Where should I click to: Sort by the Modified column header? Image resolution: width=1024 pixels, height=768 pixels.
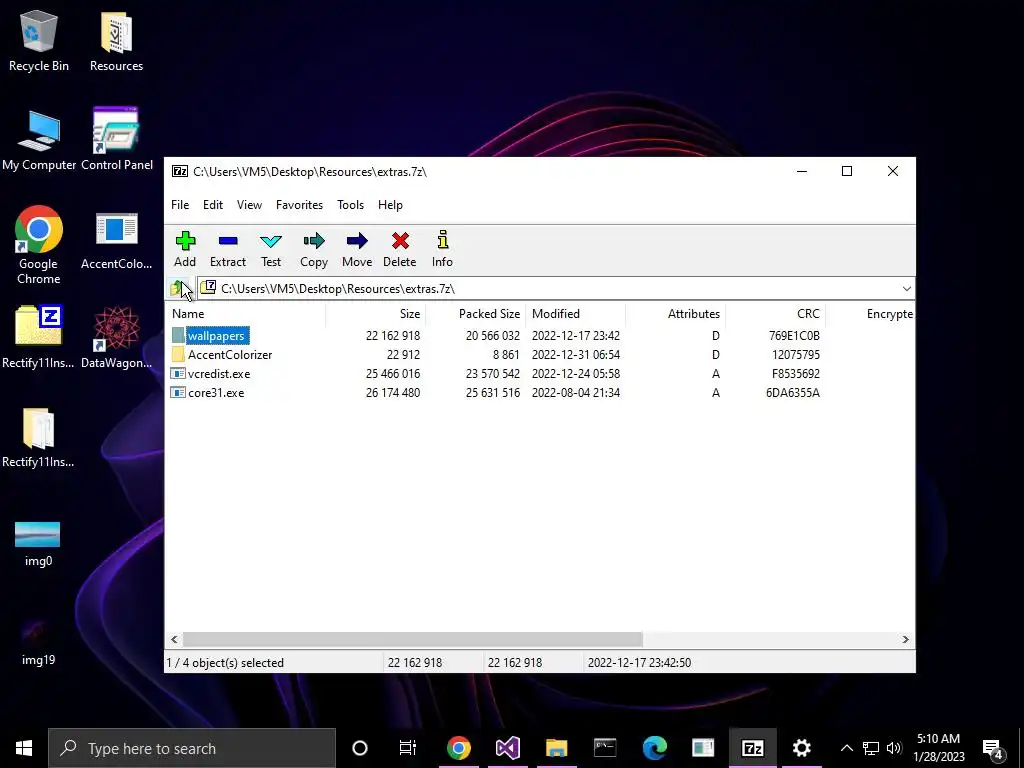click(575, 314)
